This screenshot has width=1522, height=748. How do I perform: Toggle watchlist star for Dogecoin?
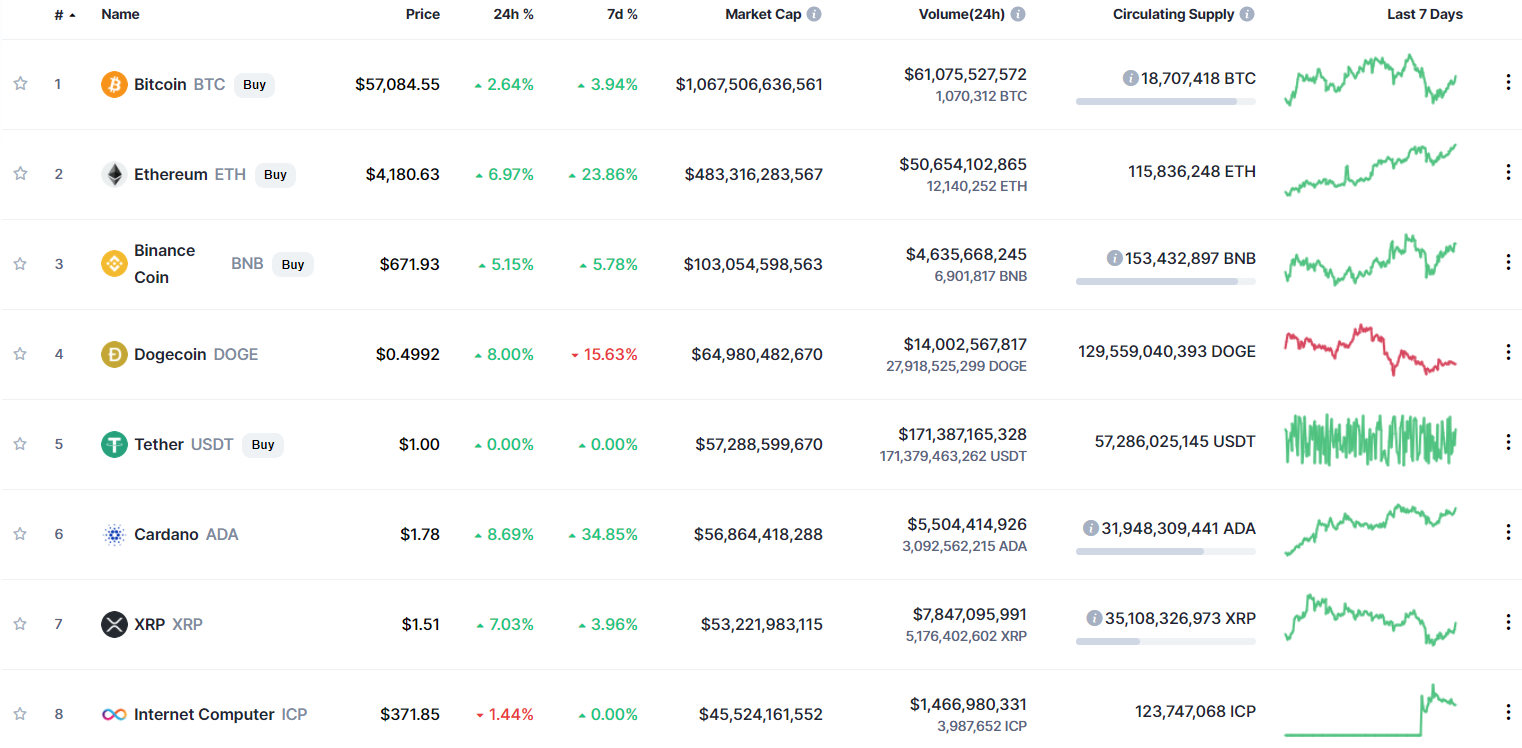(x=20, y=354)
